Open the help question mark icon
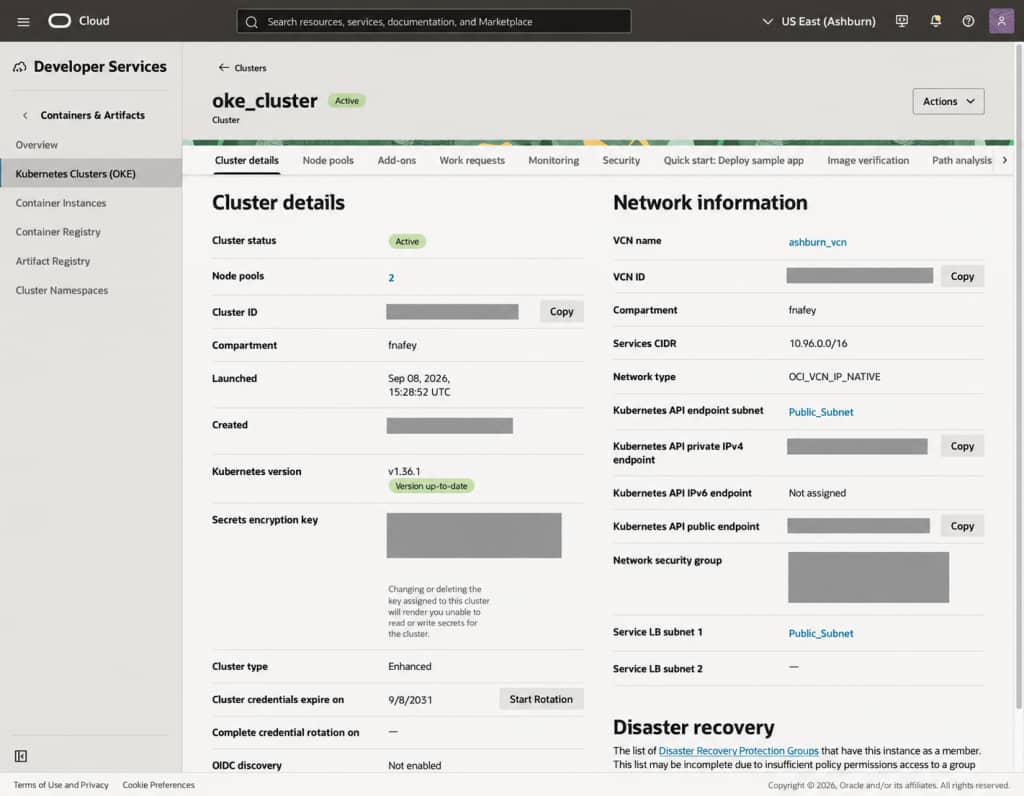Screen dimensions: 1024x796 968,21
